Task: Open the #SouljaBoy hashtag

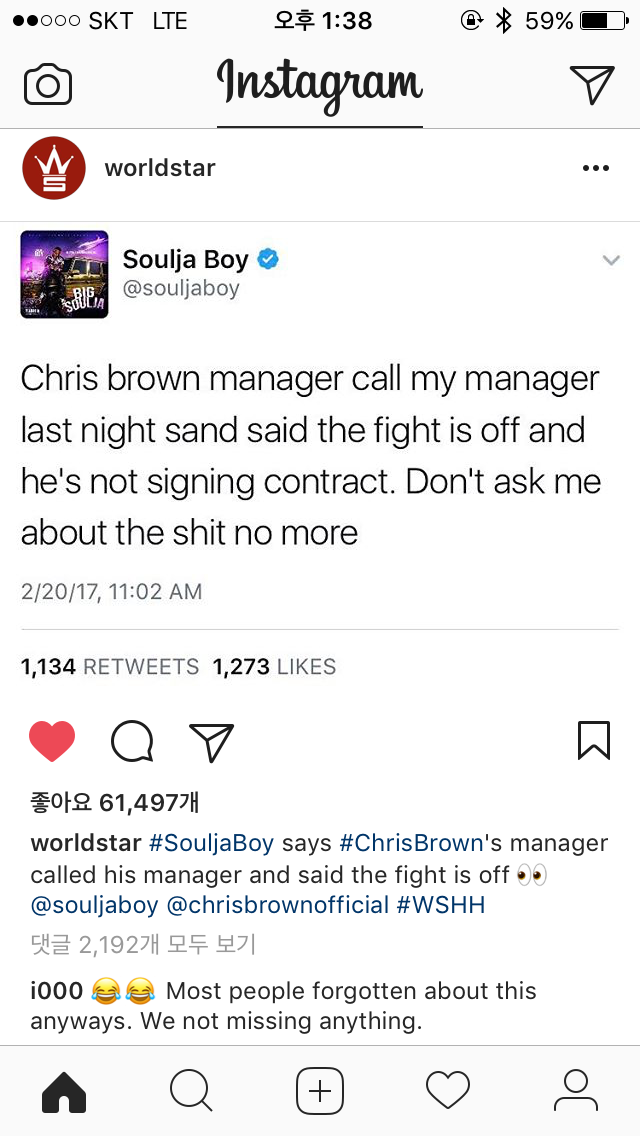Action: click(x=212, y=843)
